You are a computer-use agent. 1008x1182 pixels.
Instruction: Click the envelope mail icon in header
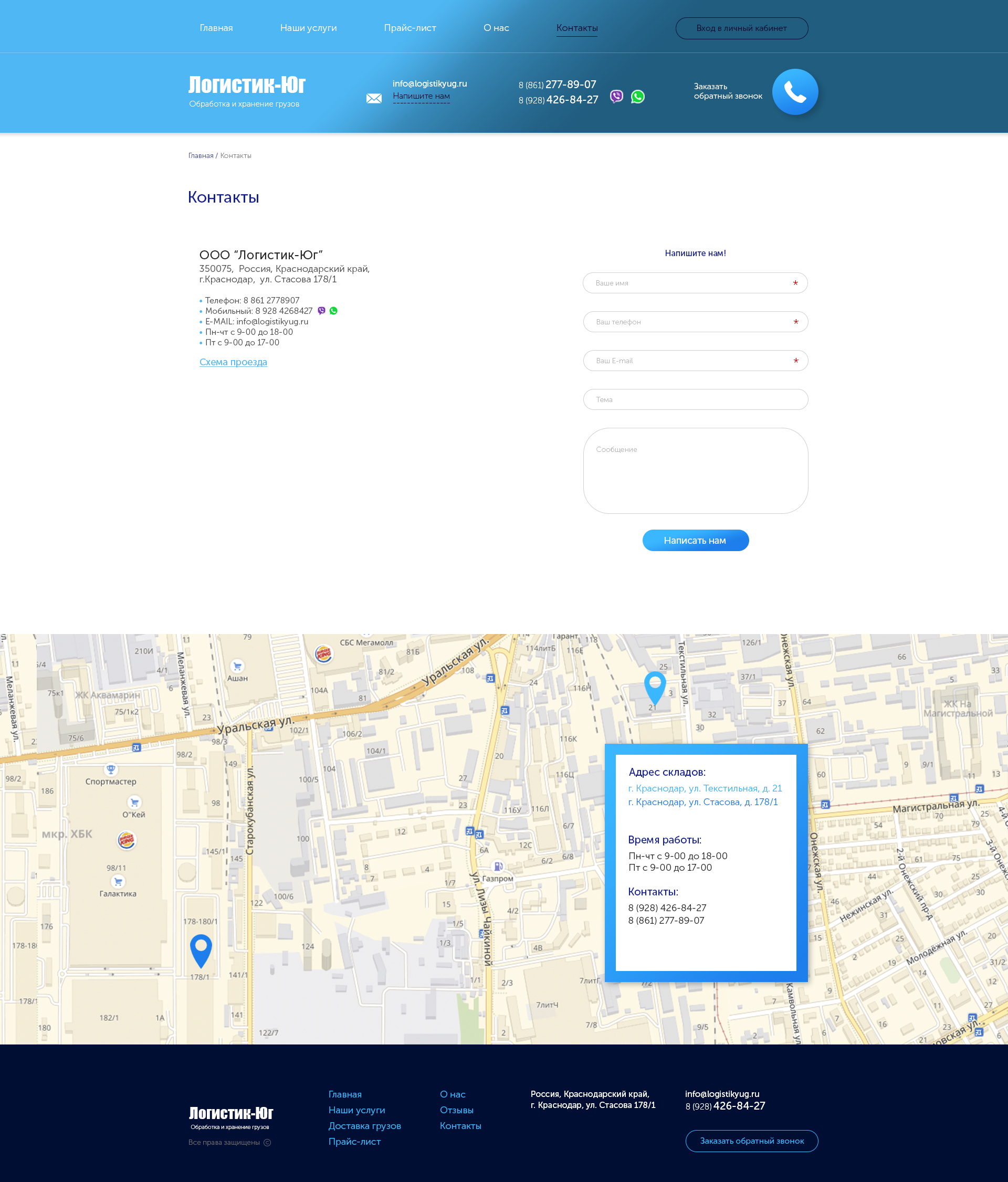pyautogui.click(x=374, y=98)
